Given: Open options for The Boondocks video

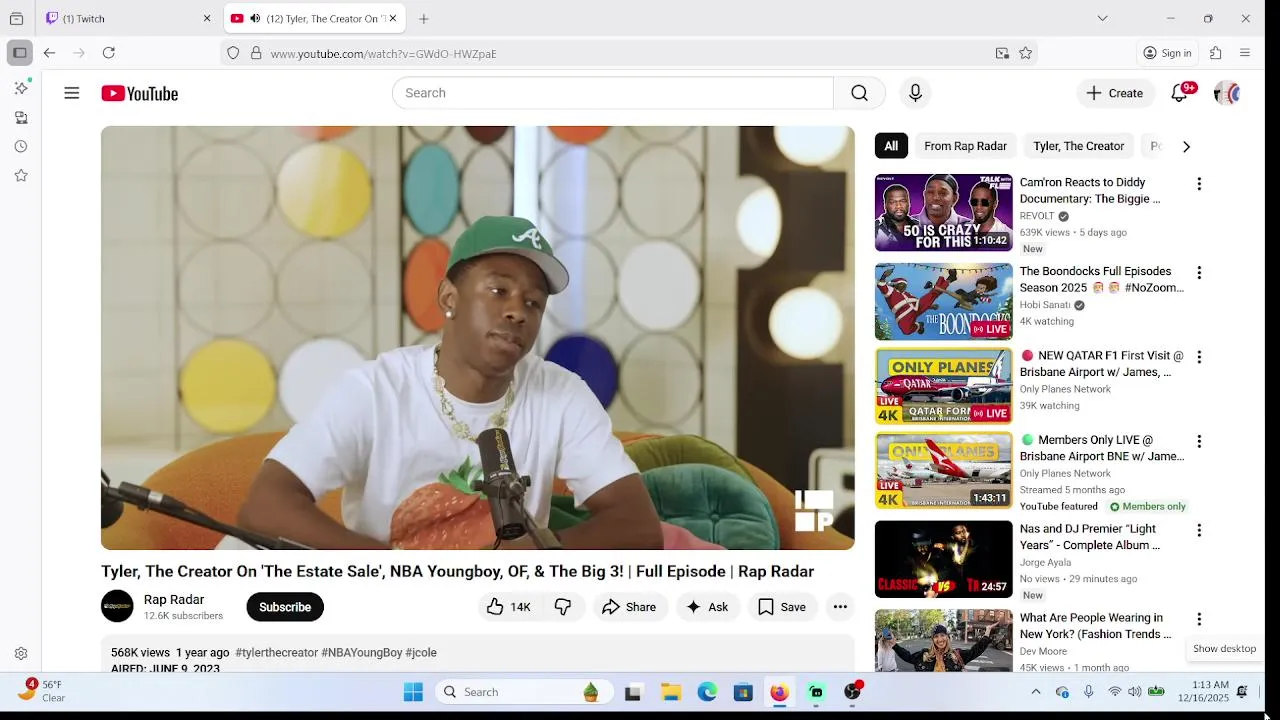Looking at the screenshot, I should tap(1199, 273).
